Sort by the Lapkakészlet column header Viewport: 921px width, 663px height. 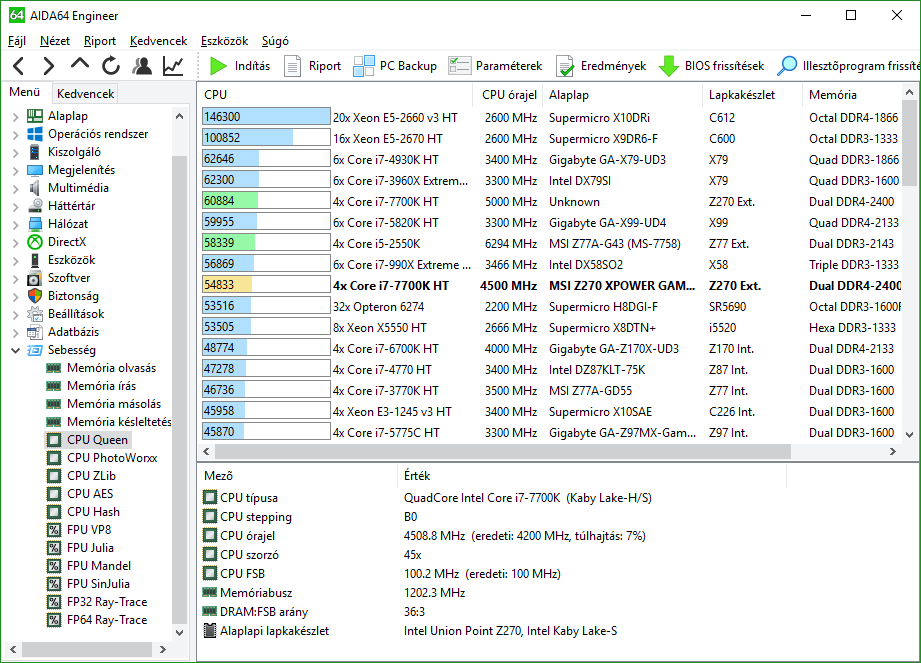pos(752,95)
